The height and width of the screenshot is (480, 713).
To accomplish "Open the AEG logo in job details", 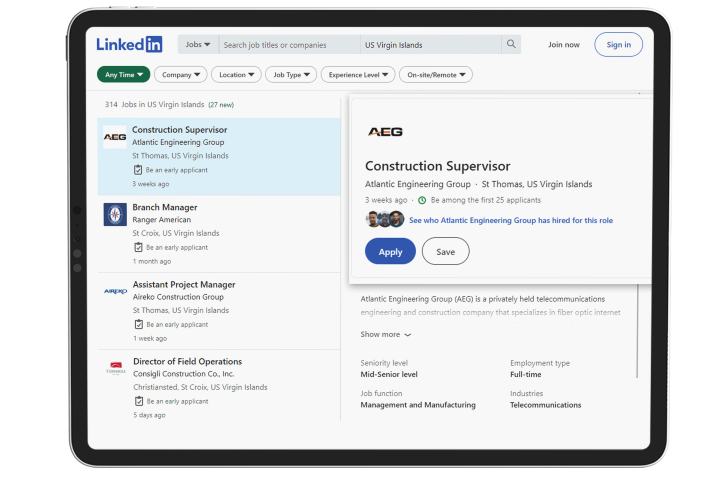I will (x=385, y=132).
